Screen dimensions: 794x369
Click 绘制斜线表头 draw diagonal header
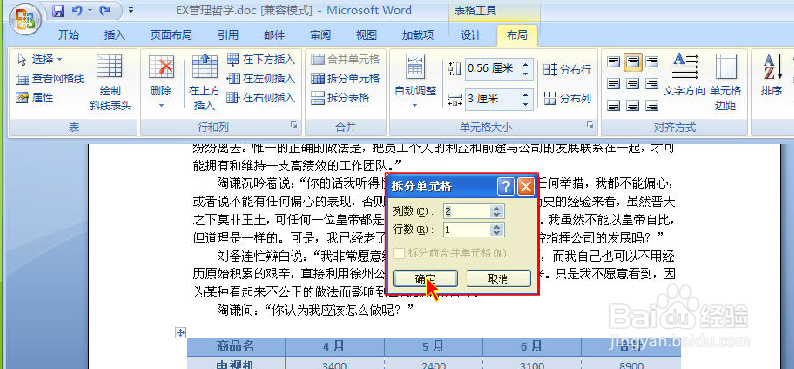[110, 82]
